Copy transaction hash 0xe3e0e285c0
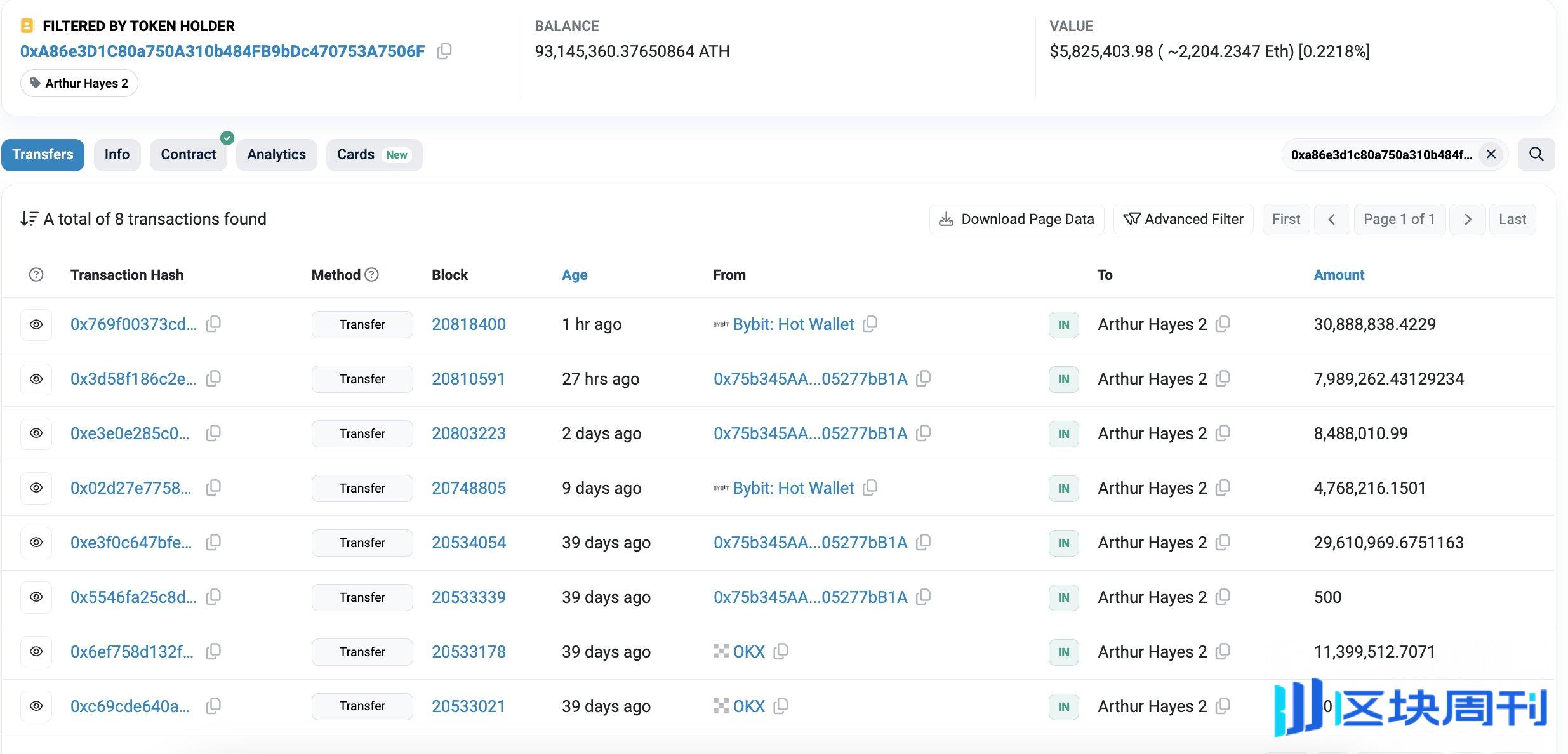The image size is (1568, 754). (214, 433)
